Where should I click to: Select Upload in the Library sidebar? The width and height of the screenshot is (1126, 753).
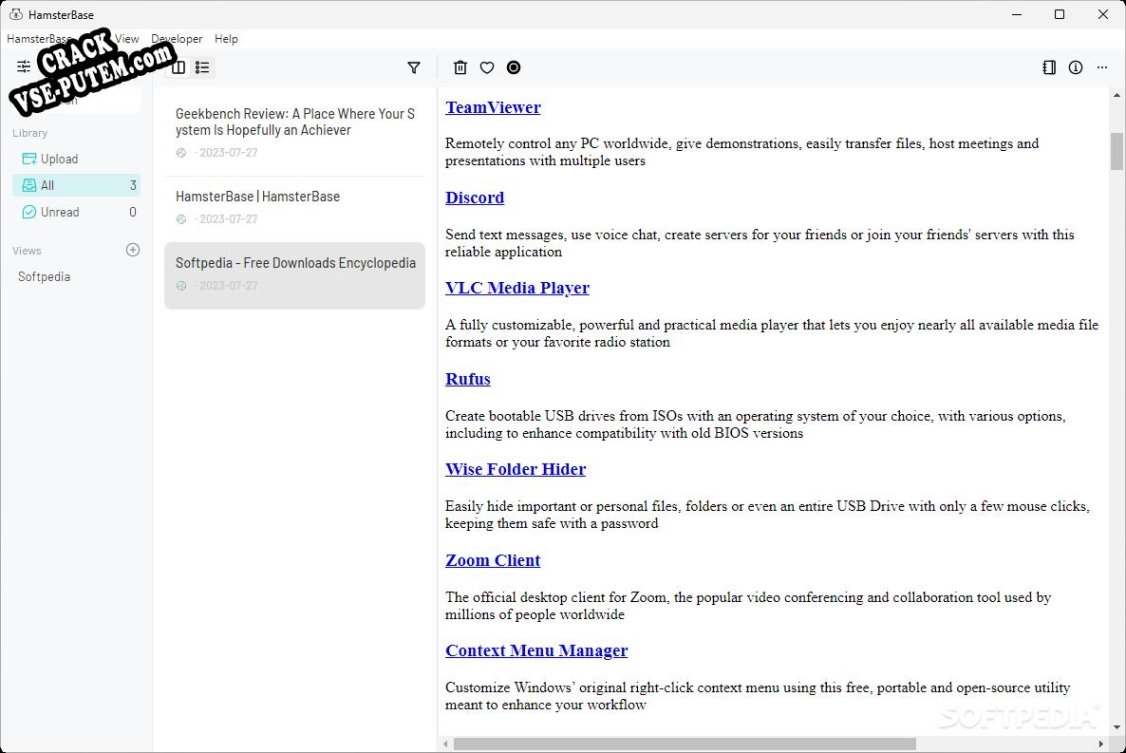[x=59, y=159]
